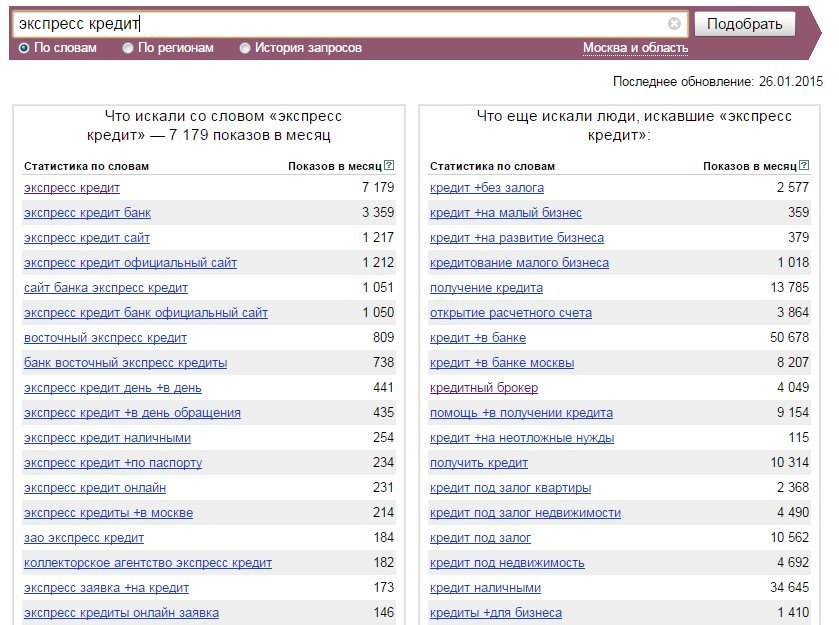Open the Москва и область region selector

(x=635, y=48)
